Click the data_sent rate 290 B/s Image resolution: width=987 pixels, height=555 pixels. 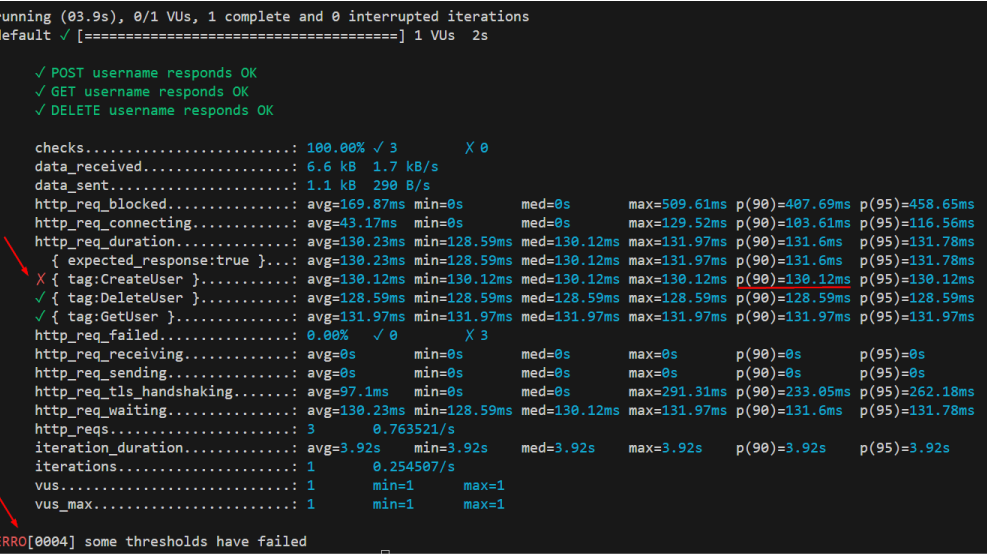click(x=401, y=186)
